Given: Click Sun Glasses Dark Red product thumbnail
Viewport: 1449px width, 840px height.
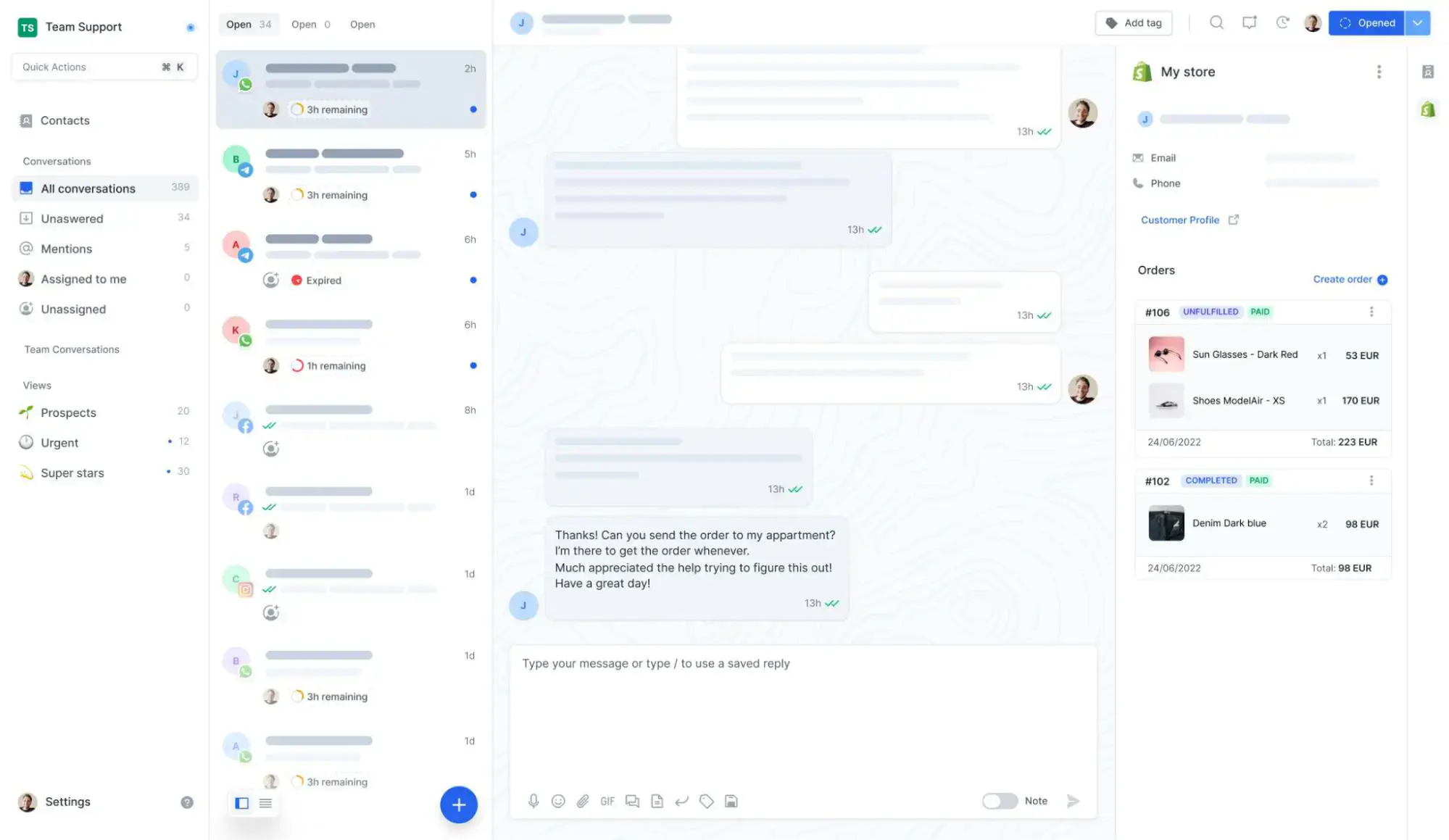Looking at the screenshot, I should (x=1166, y=354).
